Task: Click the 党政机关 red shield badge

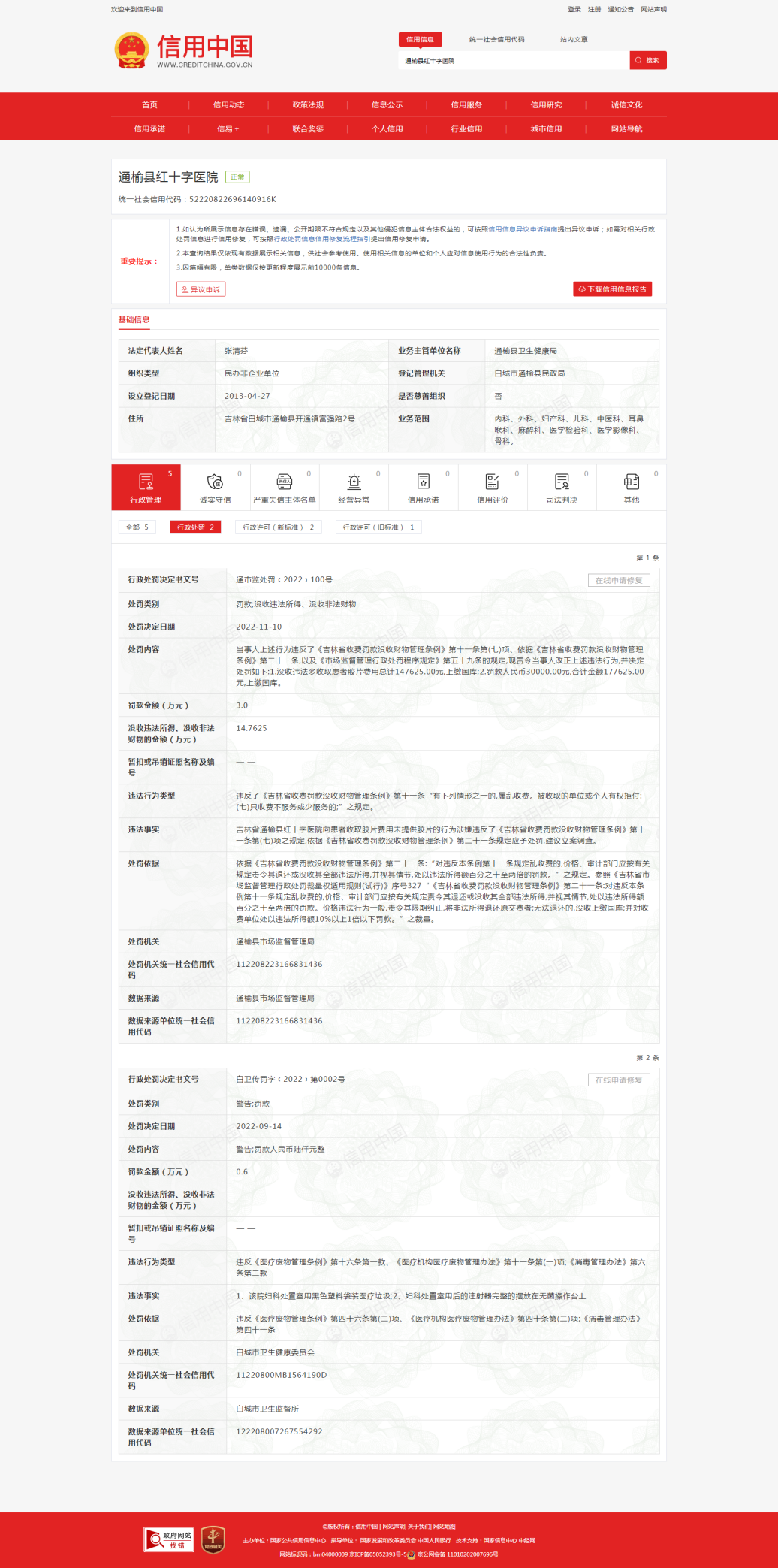Action: click(213, 1539)
